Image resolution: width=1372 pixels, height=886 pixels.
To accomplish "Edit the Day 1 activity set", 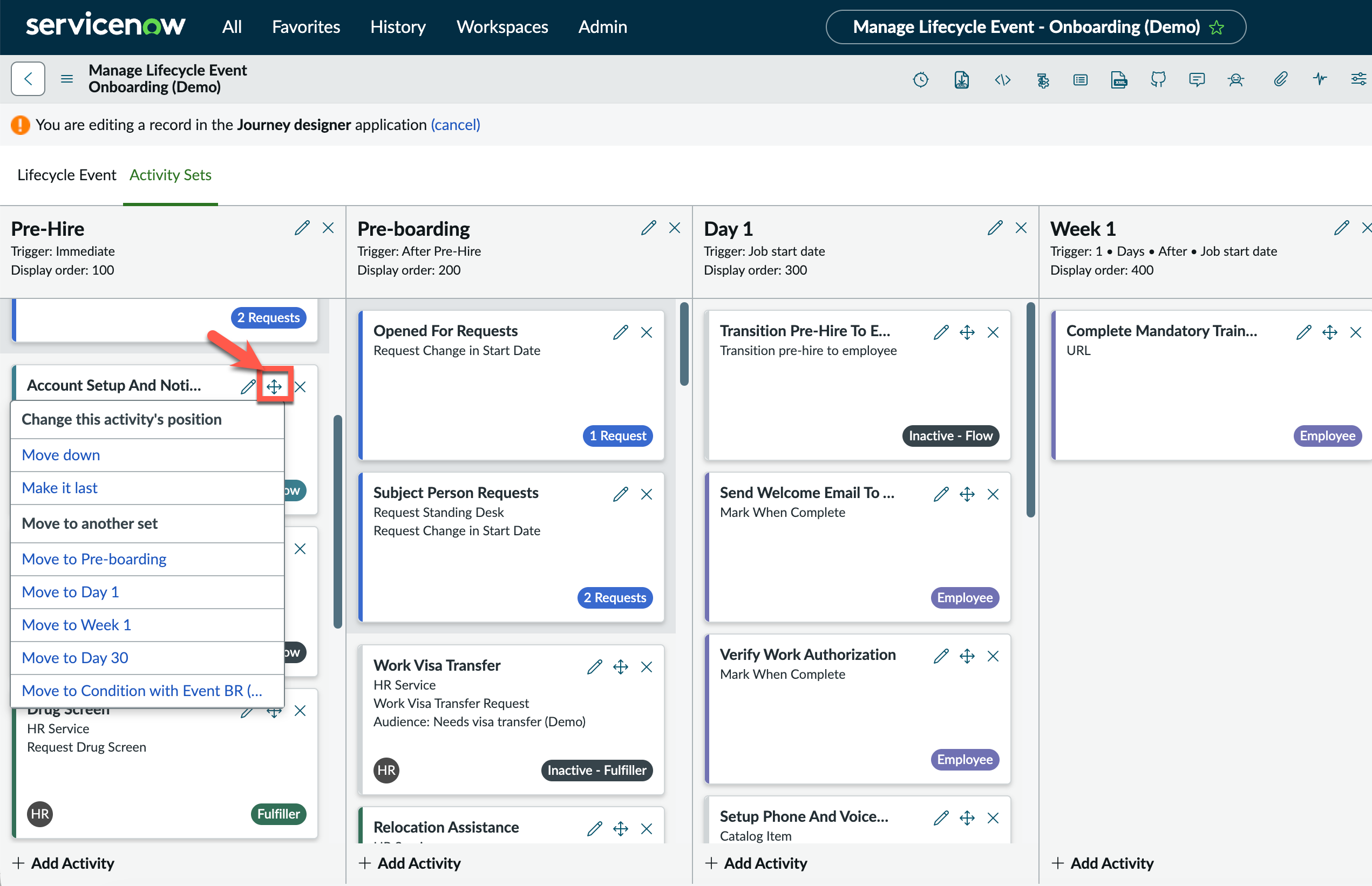I will tap(995, 228).
